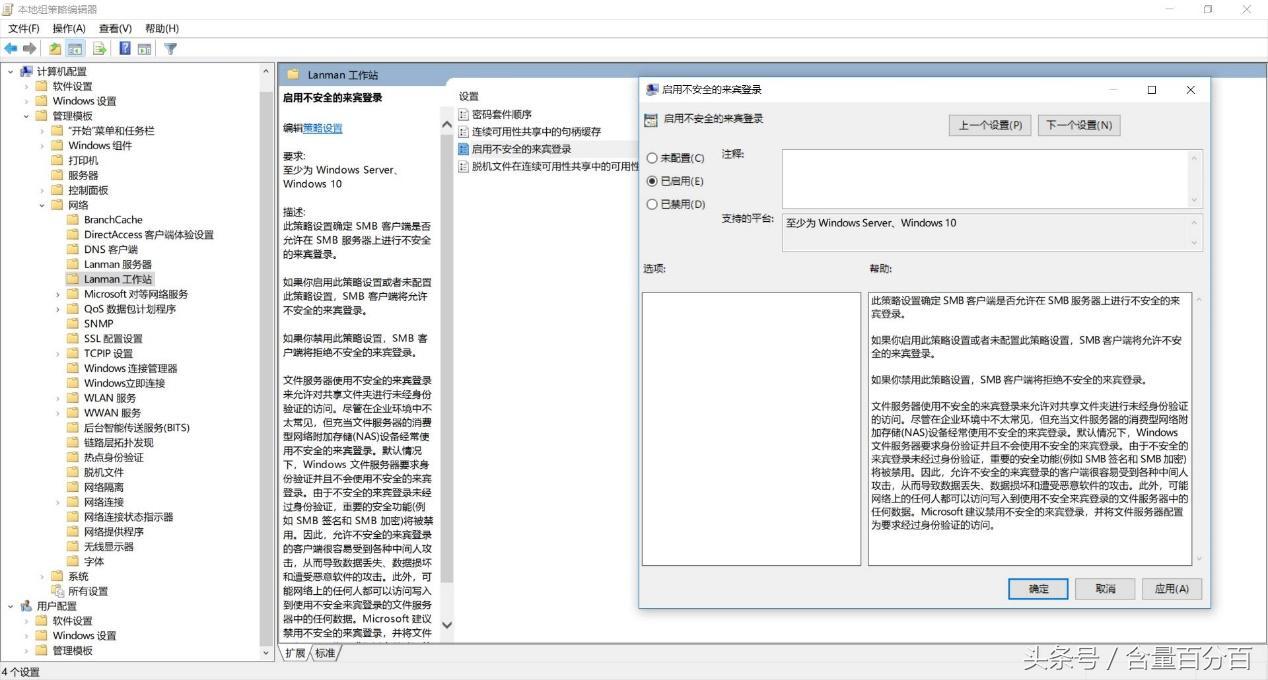The width and height of the screenshot is (1268, 680).
Task: Click the 设置 column header
Action: [x=469, y=96]
